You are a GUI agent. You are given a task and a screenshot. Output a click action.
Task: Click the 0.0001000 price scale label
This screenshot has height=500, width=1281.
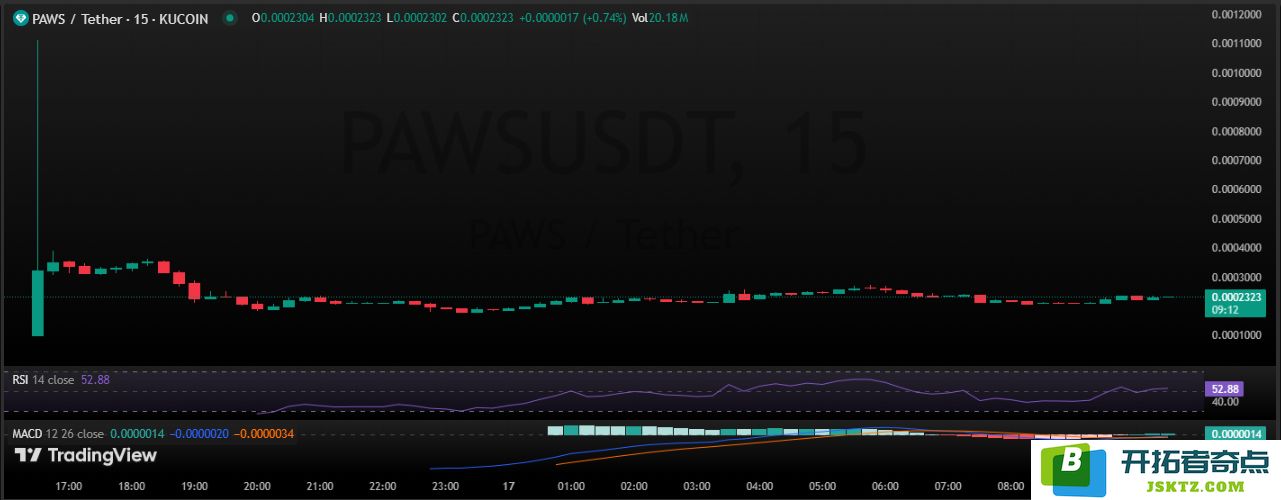tap(1235, 335)
